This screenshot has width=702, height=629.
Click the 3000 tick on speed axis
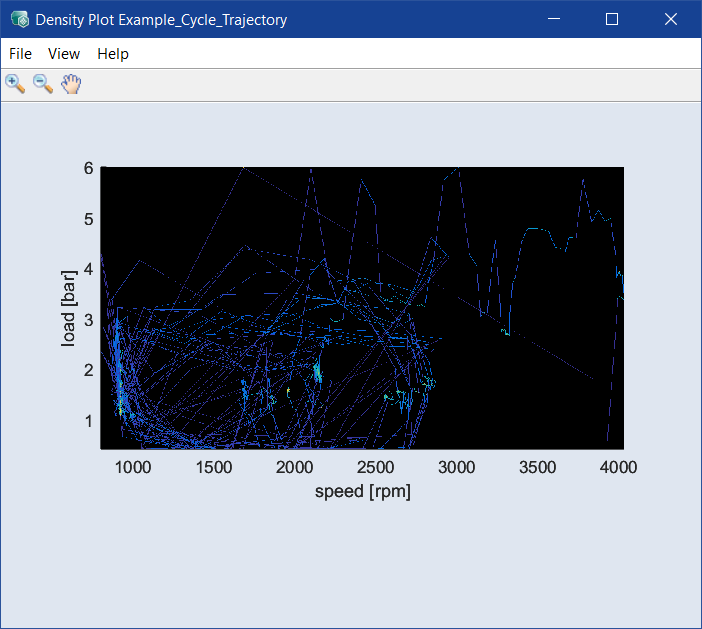pos(456,467)
